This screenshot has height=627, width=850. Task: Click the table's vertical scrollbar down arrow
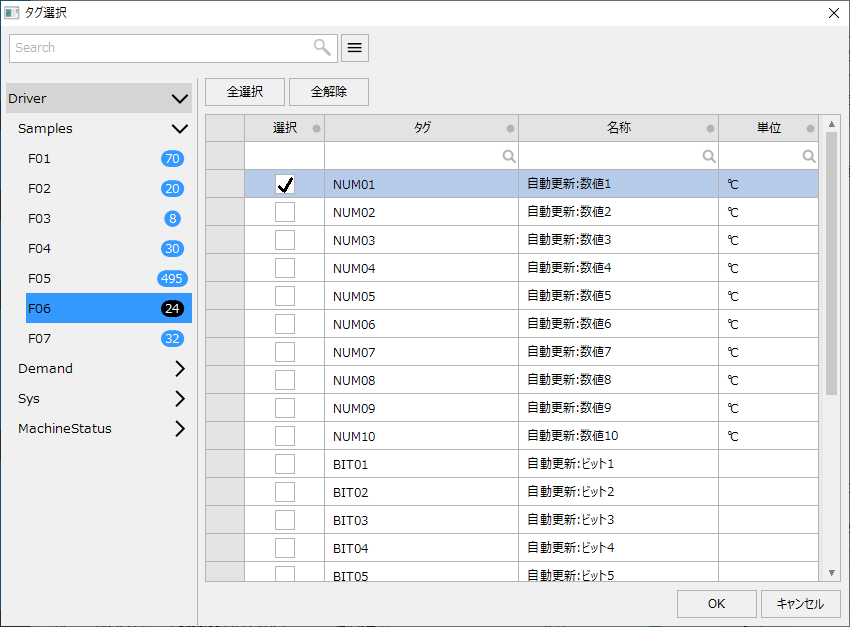(831, 572)
